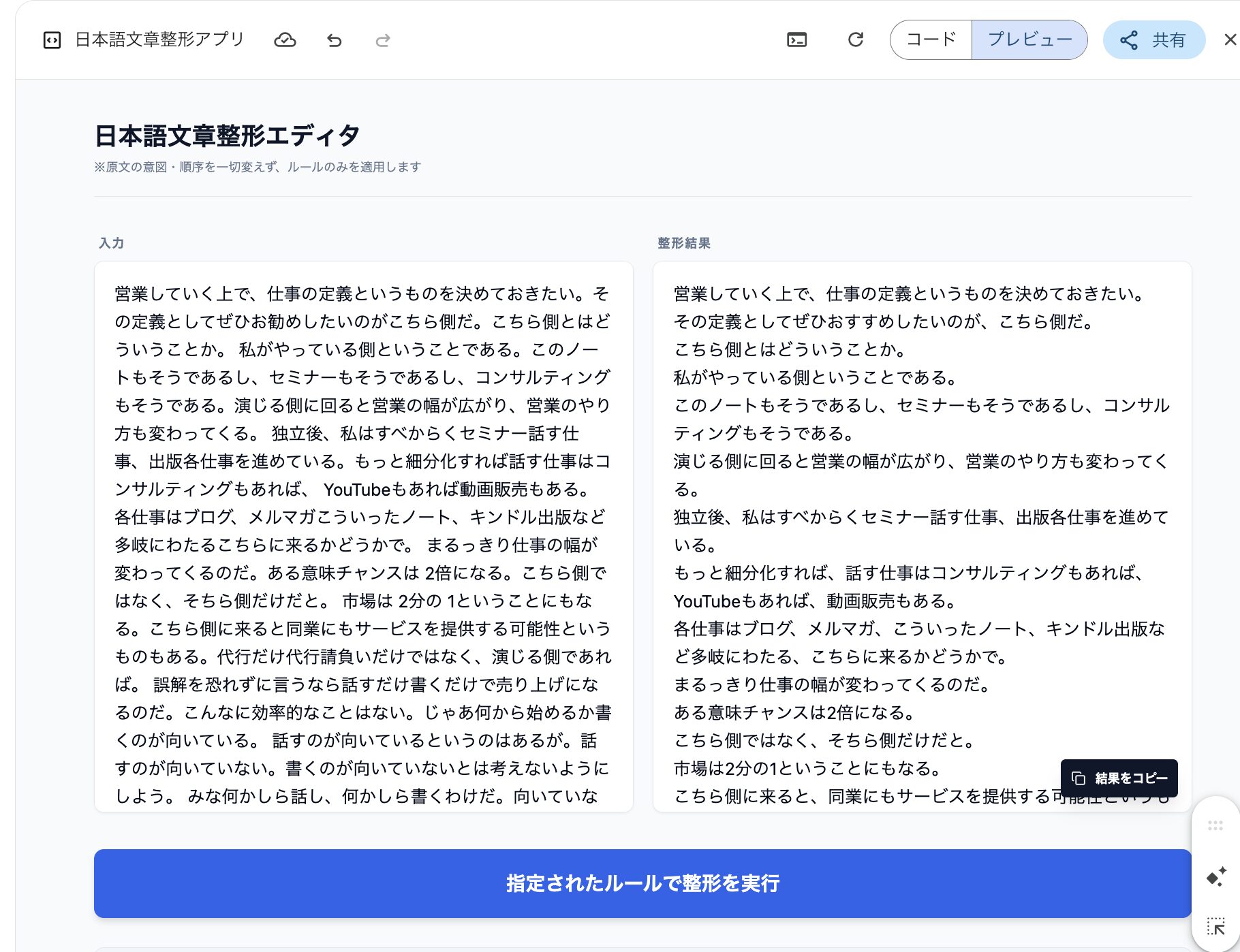The image size is (1240, 952).
Task: Click the 整形結果 label above the output
Action: point(683,243)
